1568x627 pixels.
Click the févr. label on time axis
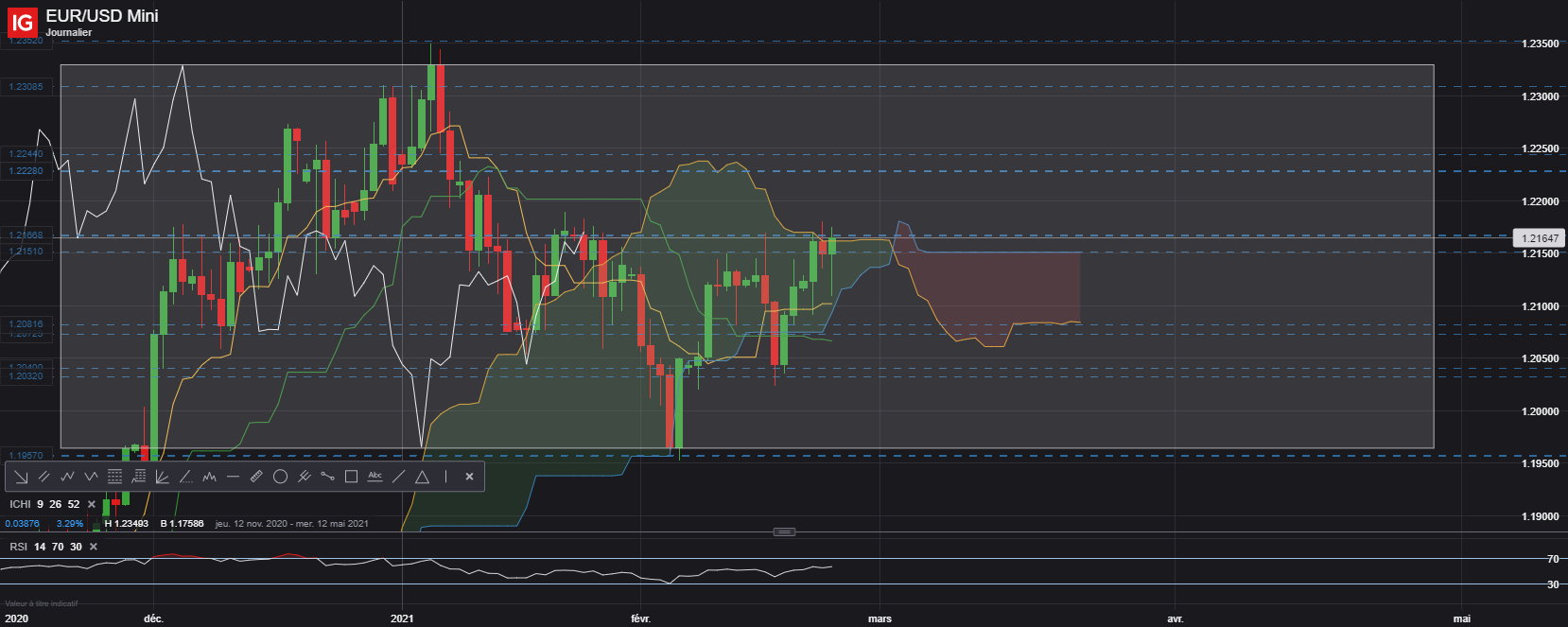point(640,618)
